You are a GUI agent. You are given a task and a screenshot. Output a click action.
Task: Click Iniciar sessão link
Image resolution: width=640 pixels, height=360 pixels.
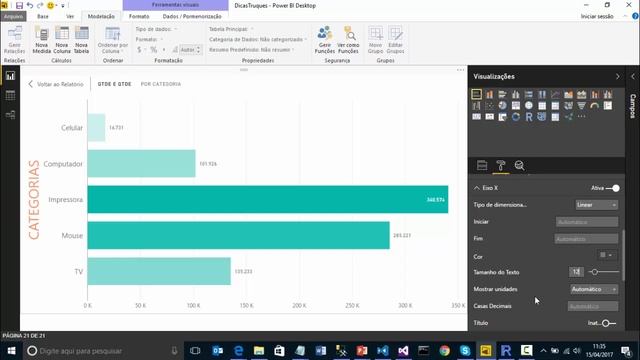(x=597, y=16)
